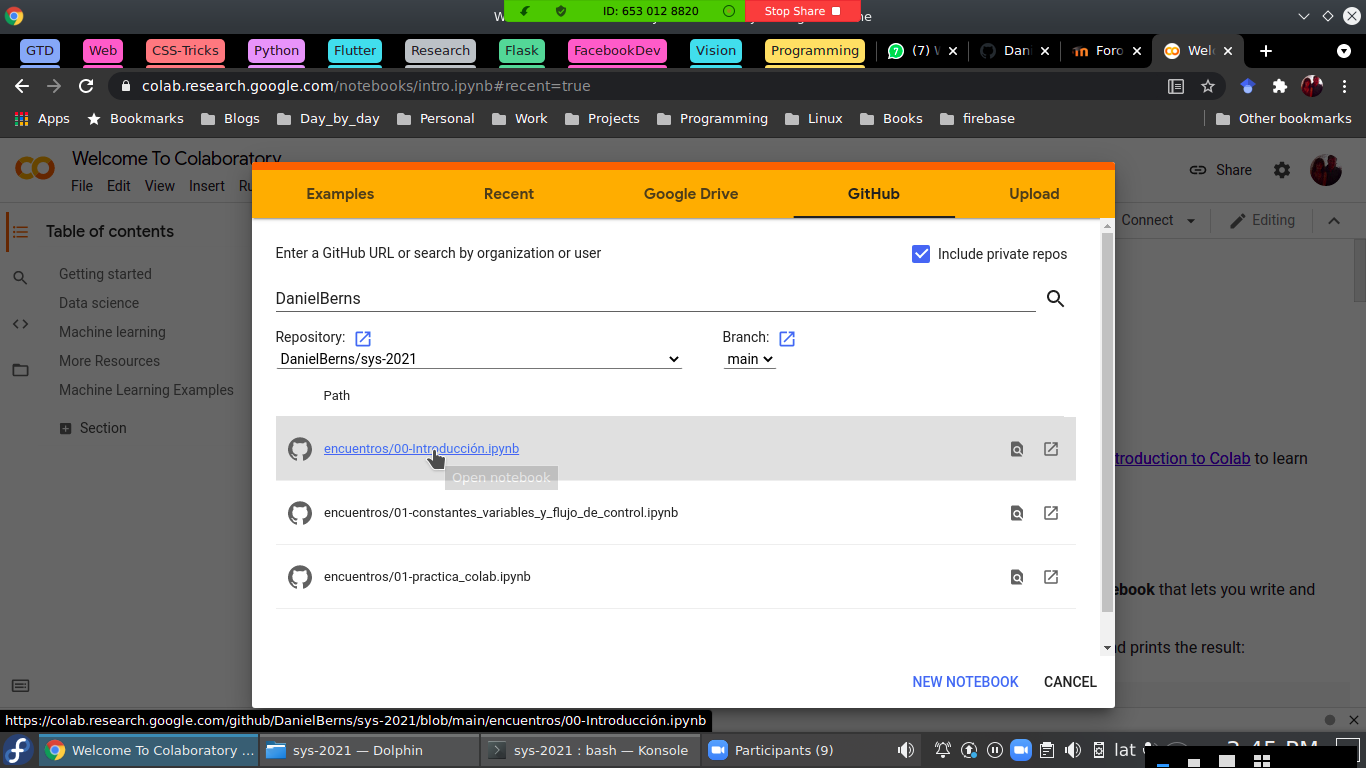Open the File menu in Colab

pos(82,186)
